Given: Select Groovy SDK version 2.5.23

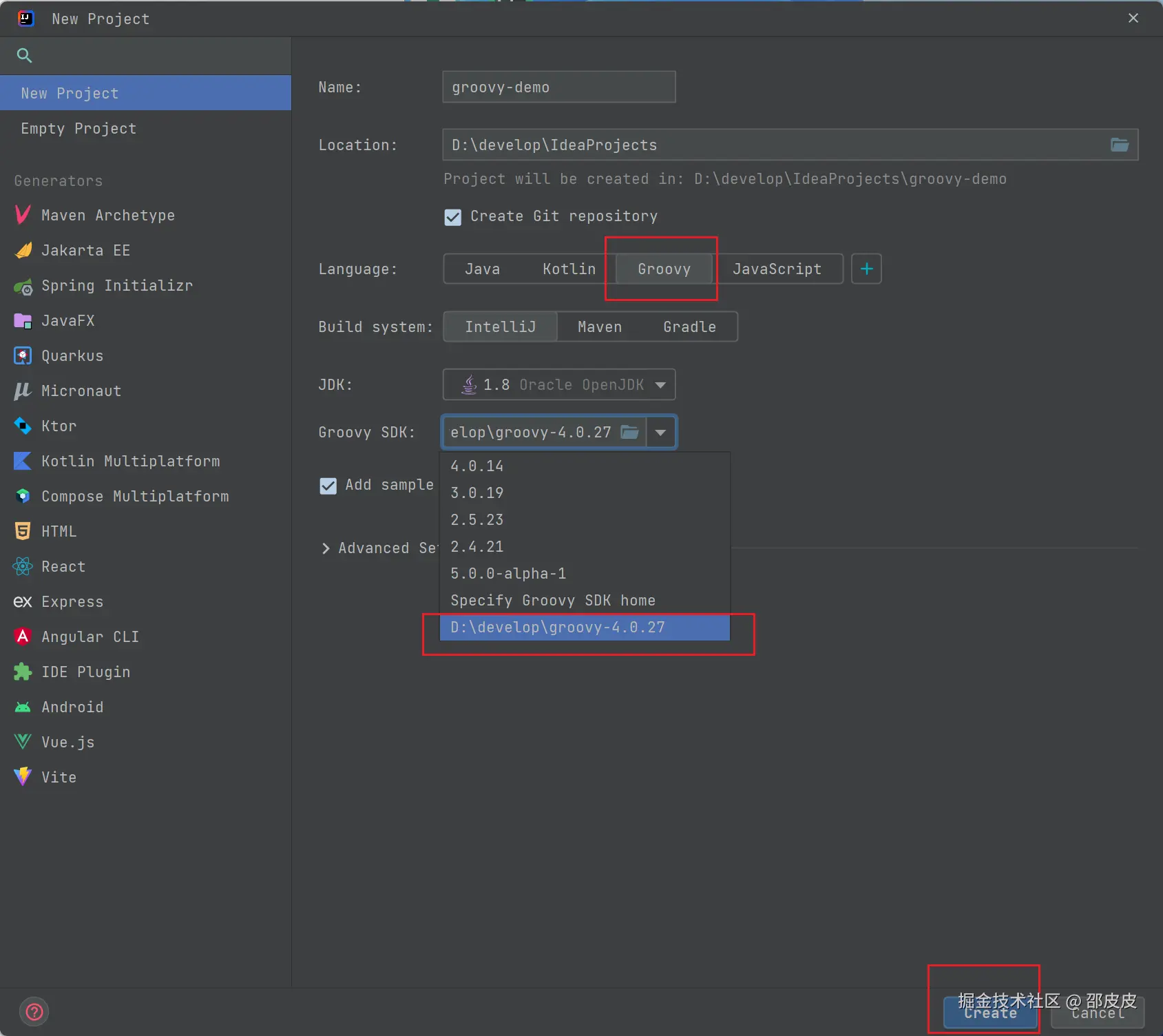Looking at the screenshot, I should pos(585,520).
